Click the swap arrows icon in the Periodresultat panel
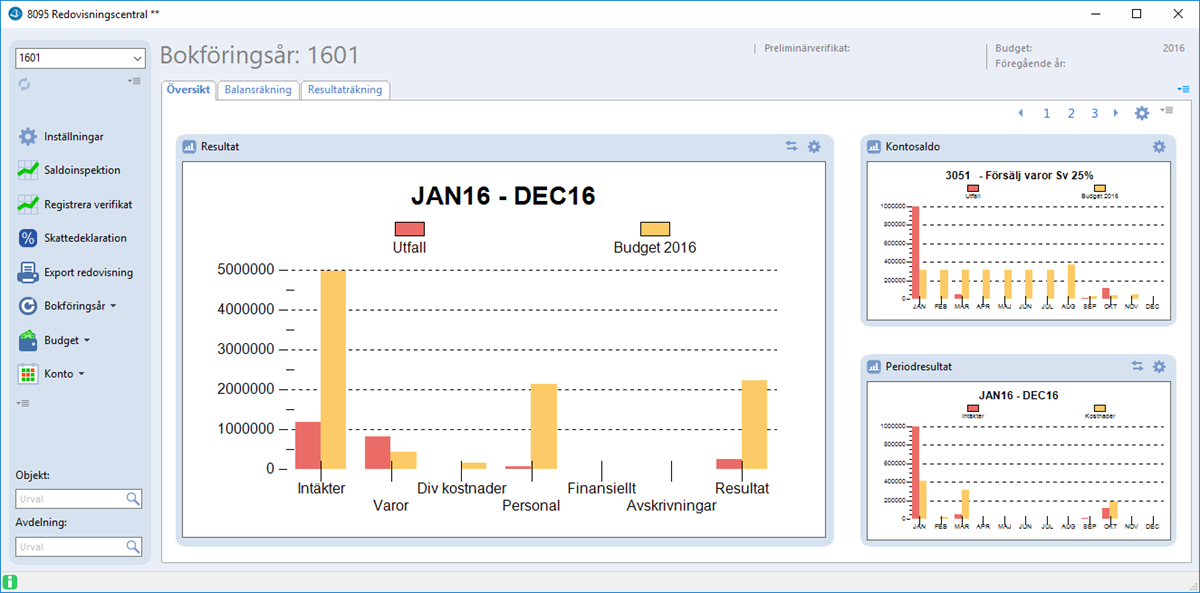This screenshot has height=593, width=1200. click(x=1137, y=367)
